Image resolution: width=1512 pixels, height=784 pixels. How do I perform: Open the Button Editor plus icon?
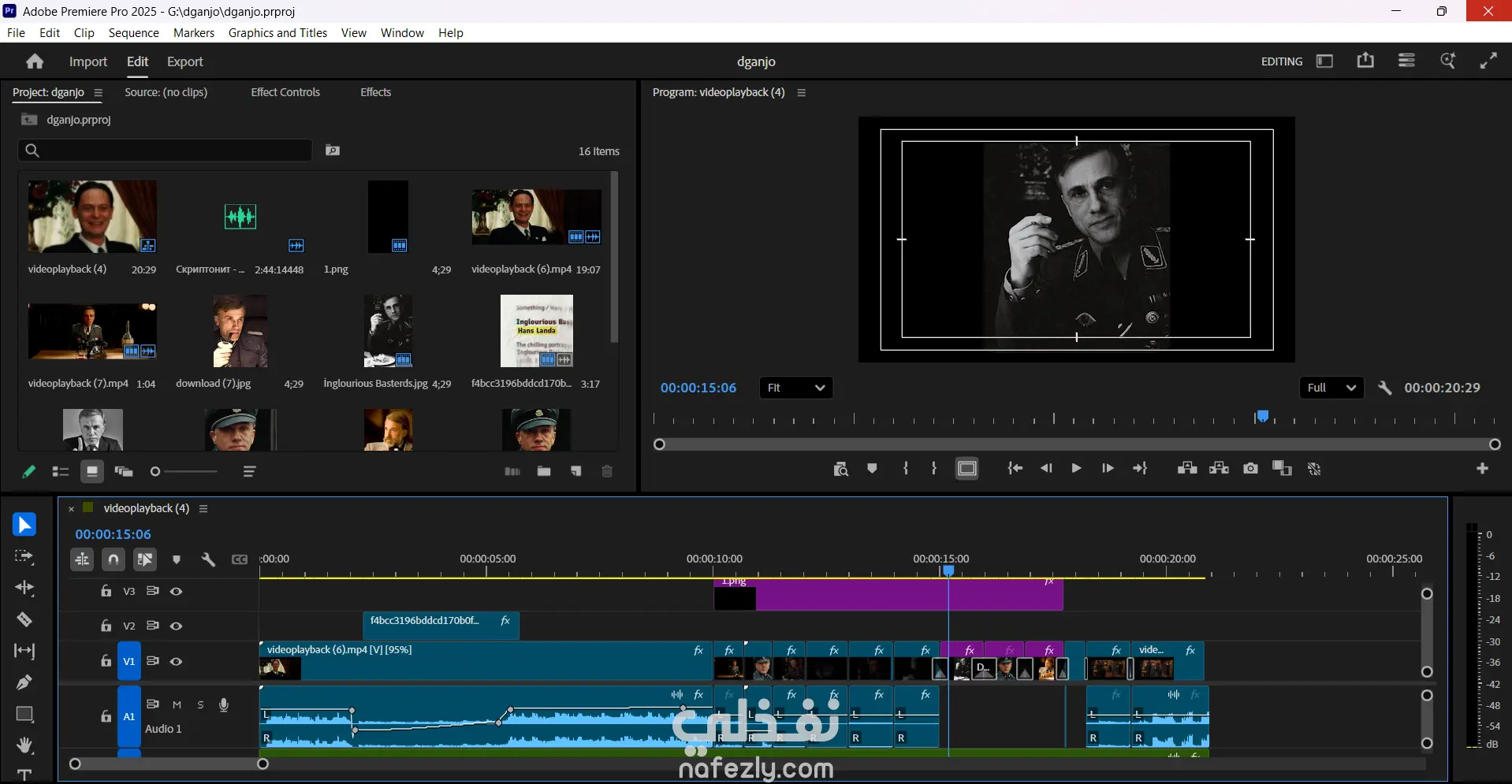pyautogui.click(x=1482, y=469)
